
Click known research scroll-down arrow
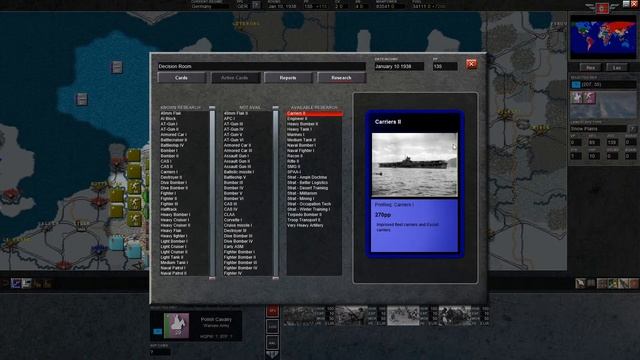click(x=212, y=278)
